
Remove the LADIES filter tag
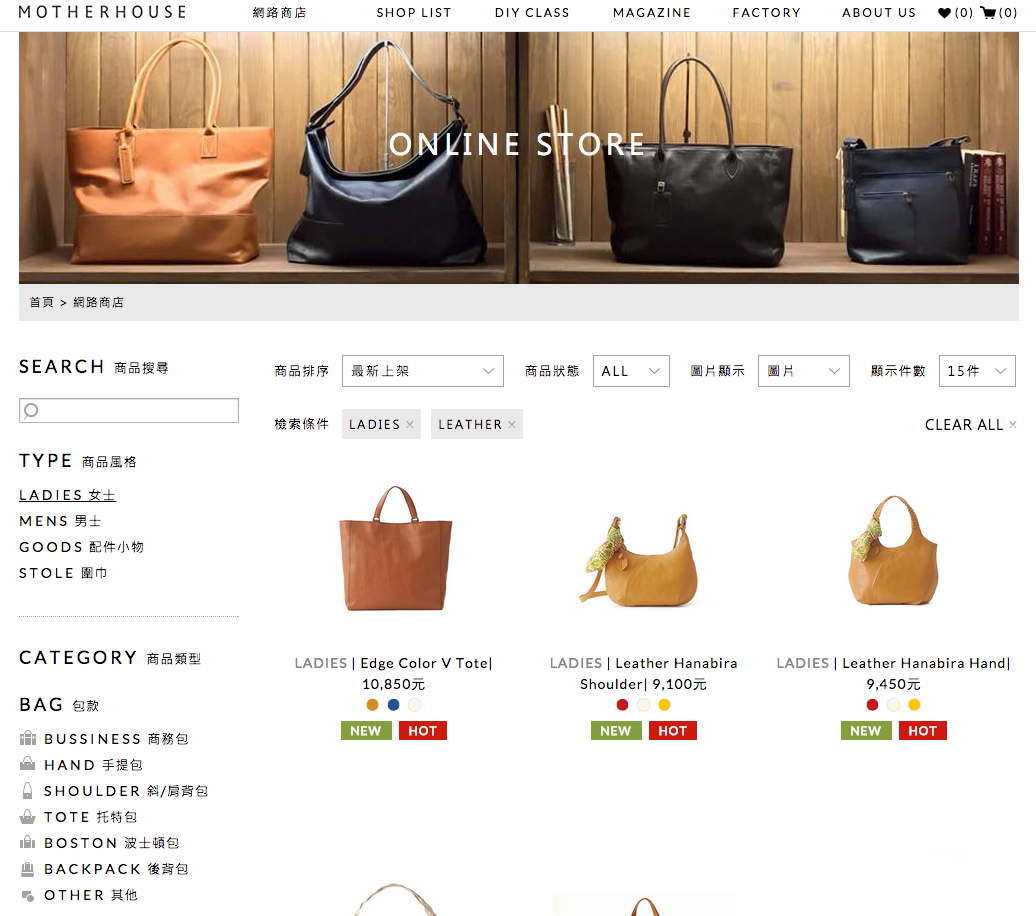coord(410,424)
